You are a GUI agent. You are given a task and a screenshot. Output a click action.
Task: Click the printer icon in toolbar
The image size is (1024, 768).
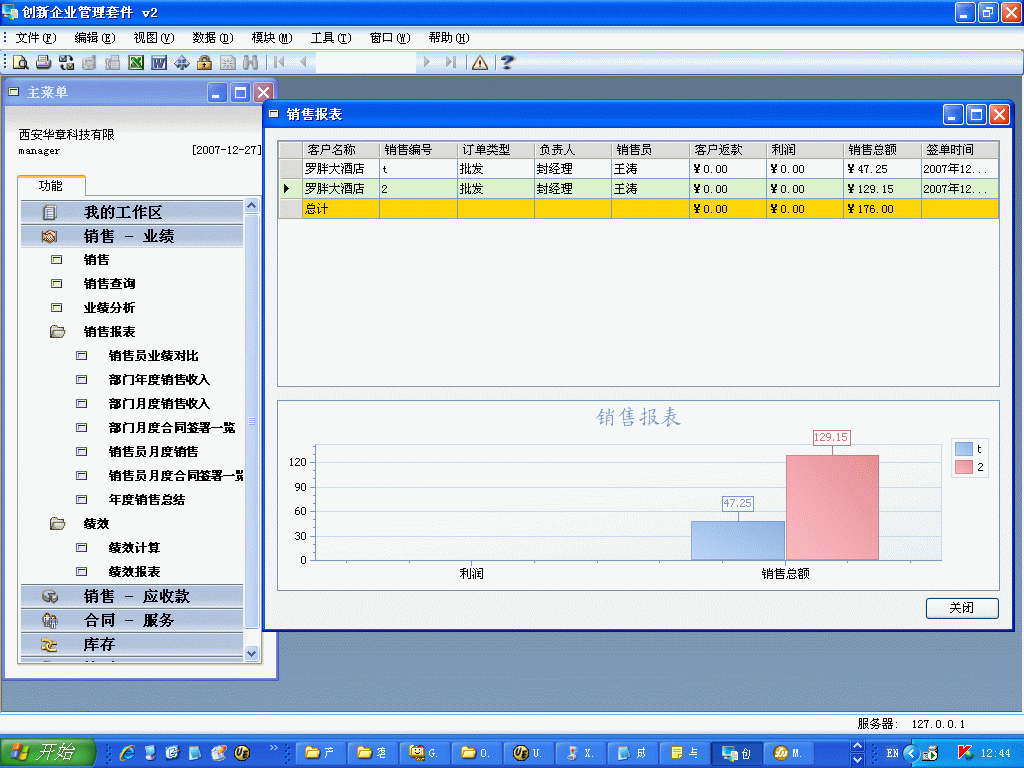[43, 62]
